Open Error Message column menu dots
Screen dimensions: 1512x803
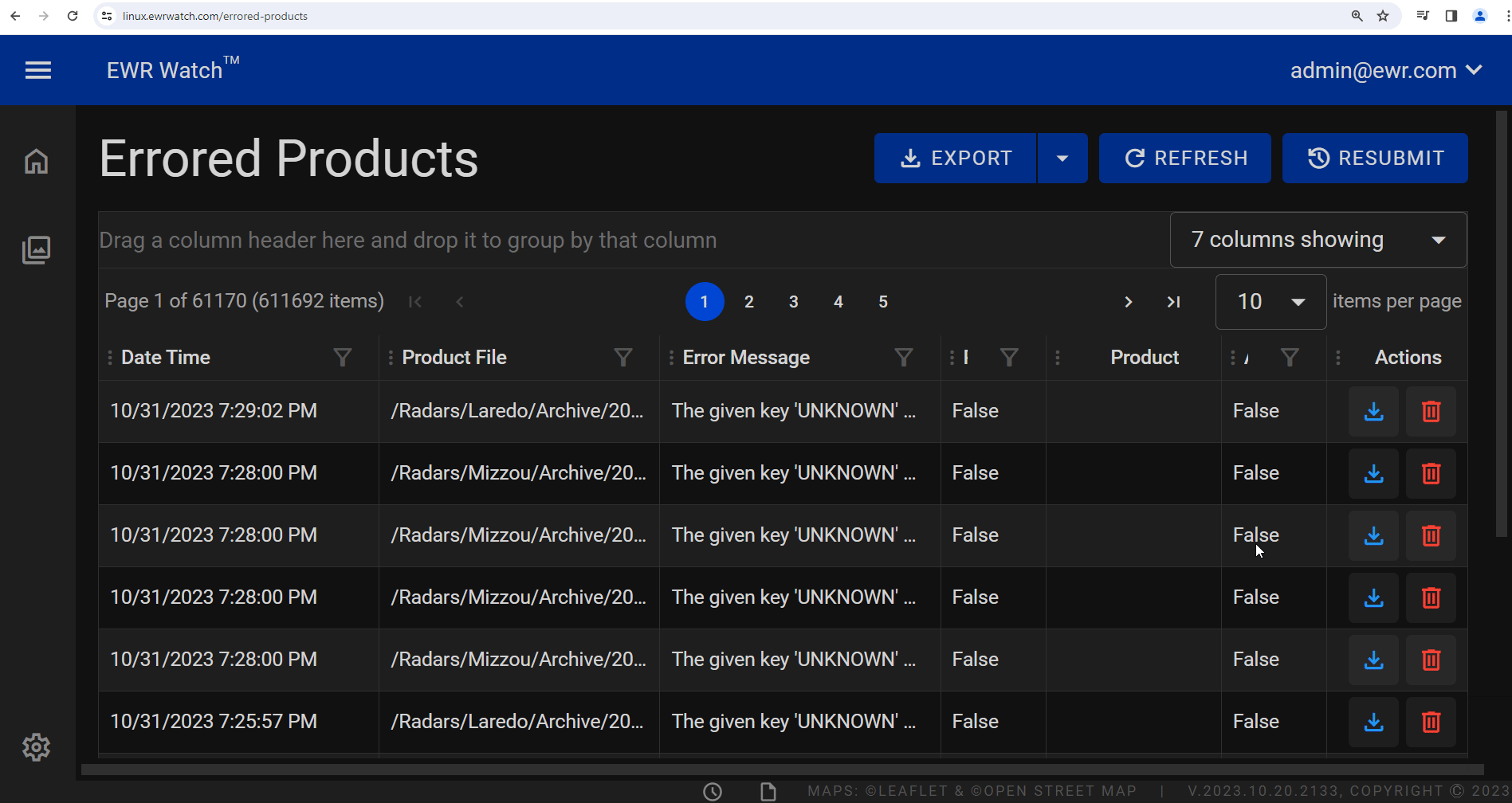[x=671, y=358]
